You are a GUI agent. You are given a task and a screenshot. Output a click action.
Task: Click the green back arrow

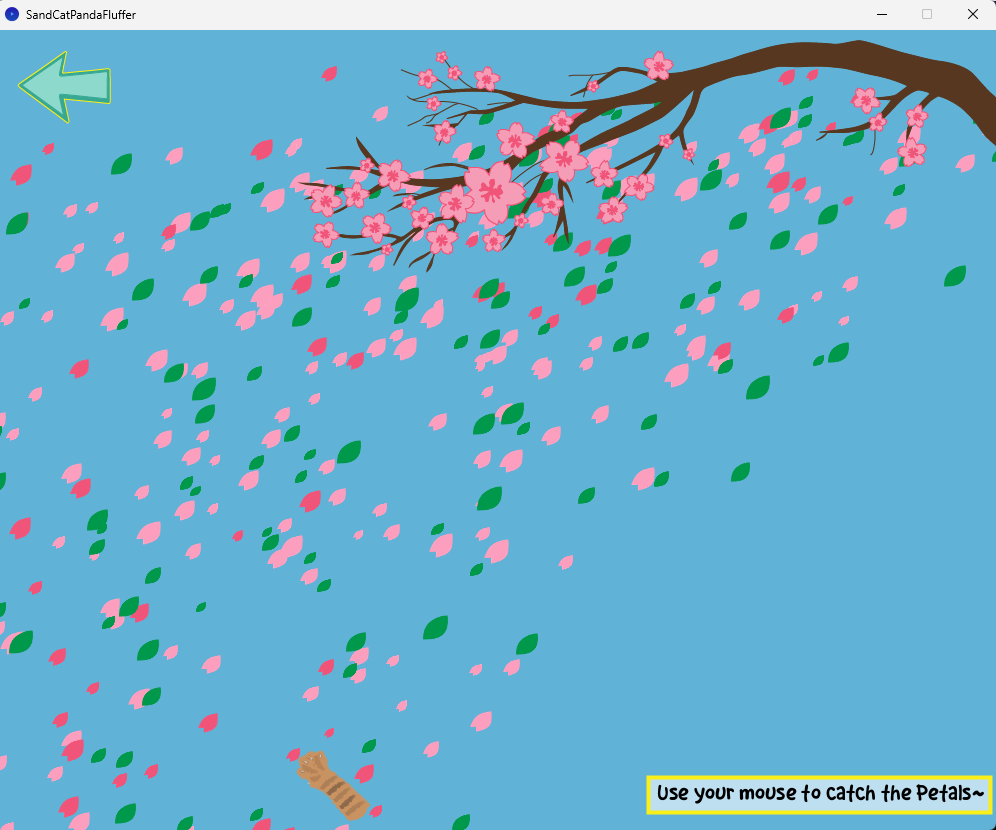(64, 87)
